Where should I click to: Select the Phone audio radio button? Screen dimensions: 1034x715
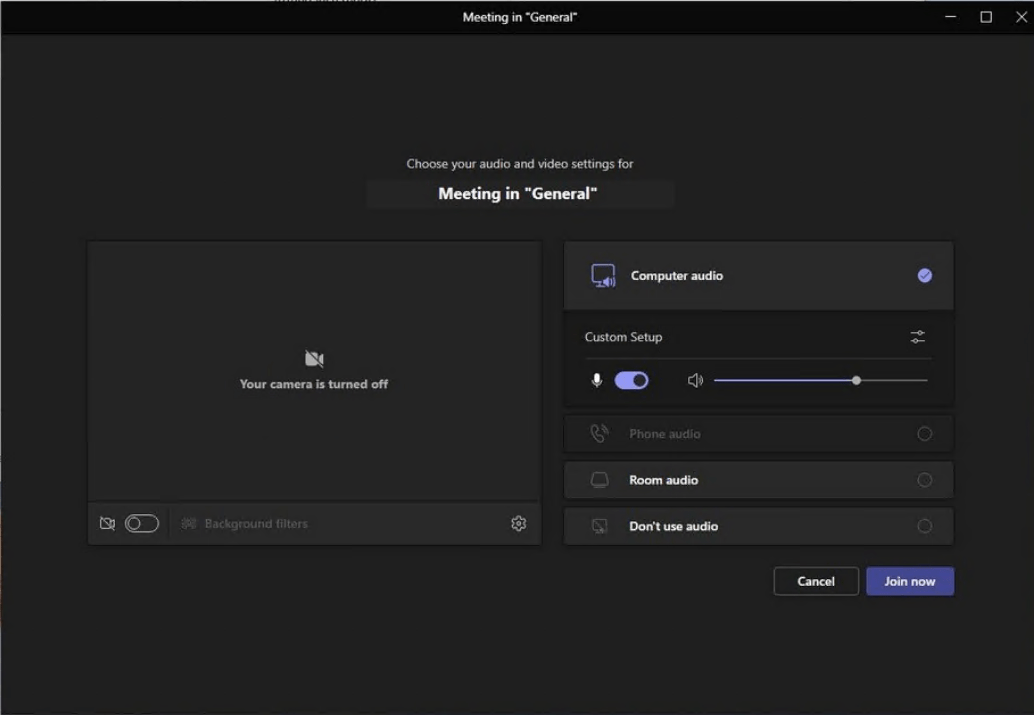pyautogui.click(x=924, y=433)
